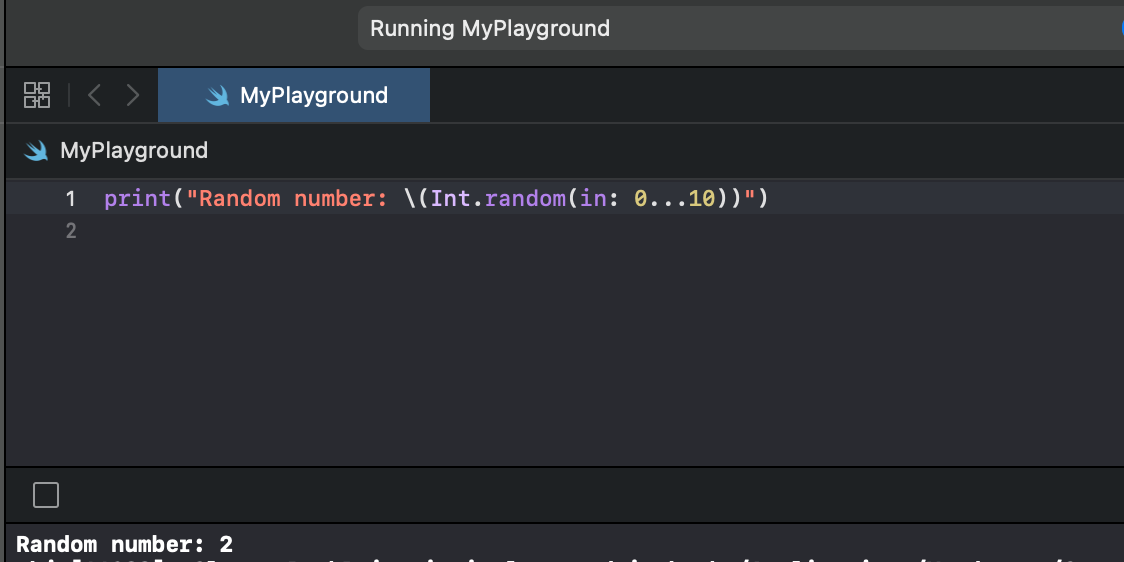
Task: Click the number 10 in range
Action: pyautogui.click(x=702, y=199)
